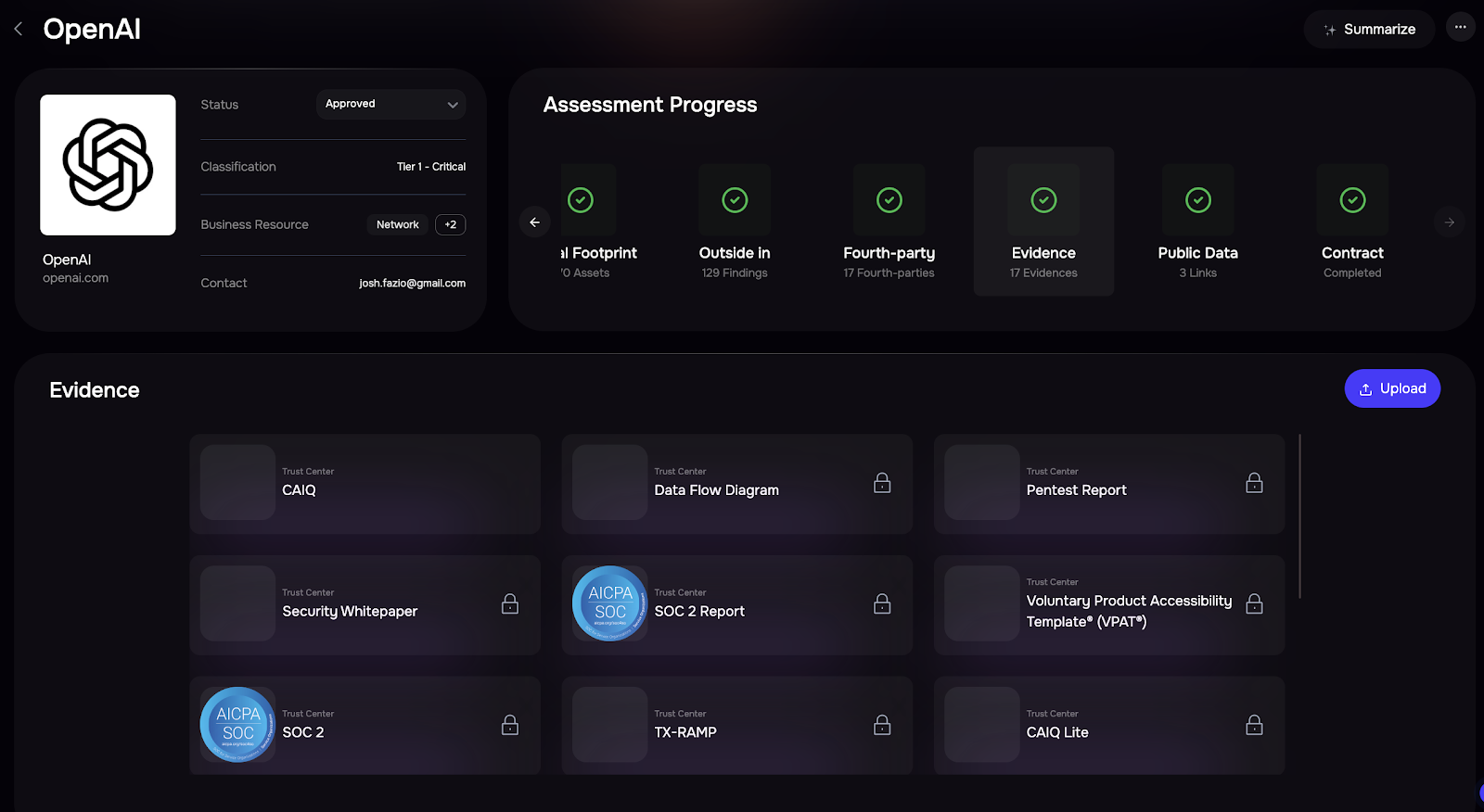Click the Summarize button
Viewport: 1484px width, 812px height.
1369,30
